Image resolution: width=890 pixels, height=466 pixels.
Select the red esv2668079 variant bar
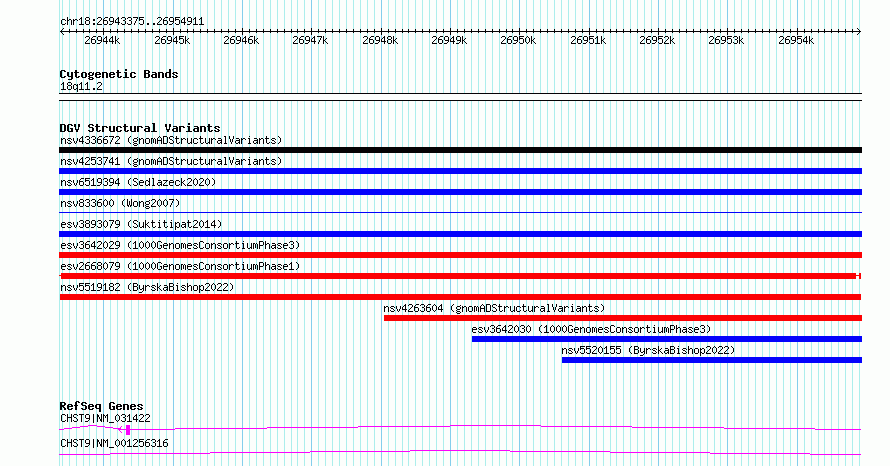click(460, 276)
